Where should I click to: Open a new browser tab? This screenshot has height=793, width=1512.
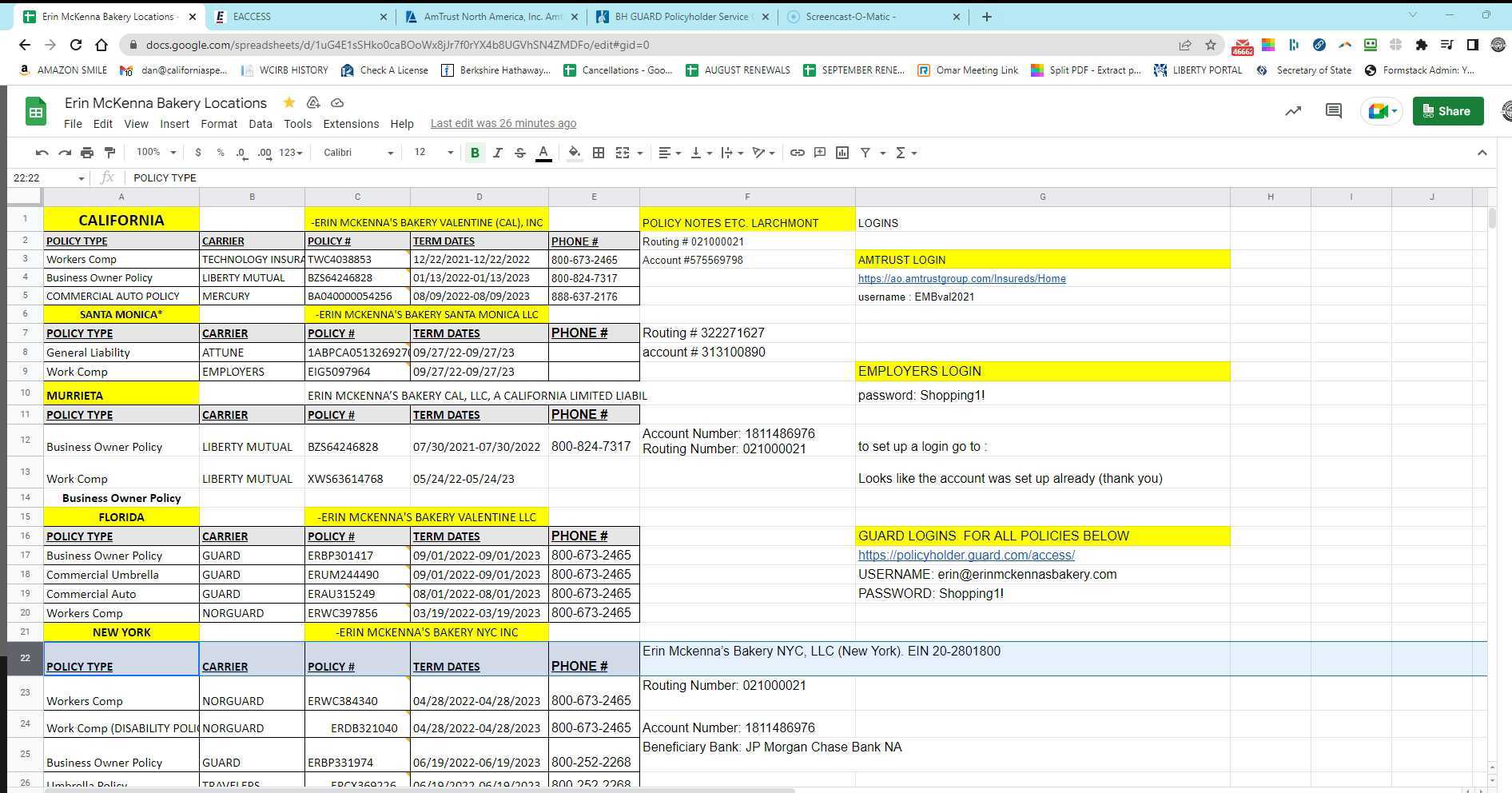986,16
